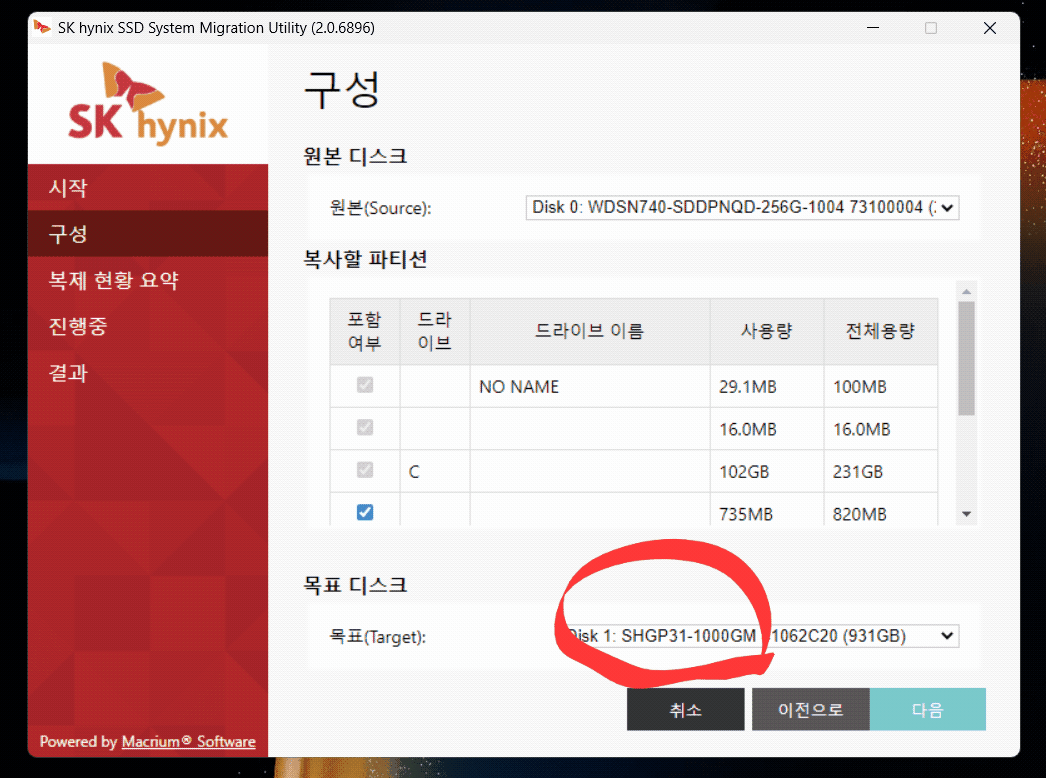The height and width of the screenshot is (778, 1046).
Task: Open the 원본(Source) disk dropdown
Action: (742, 208)
